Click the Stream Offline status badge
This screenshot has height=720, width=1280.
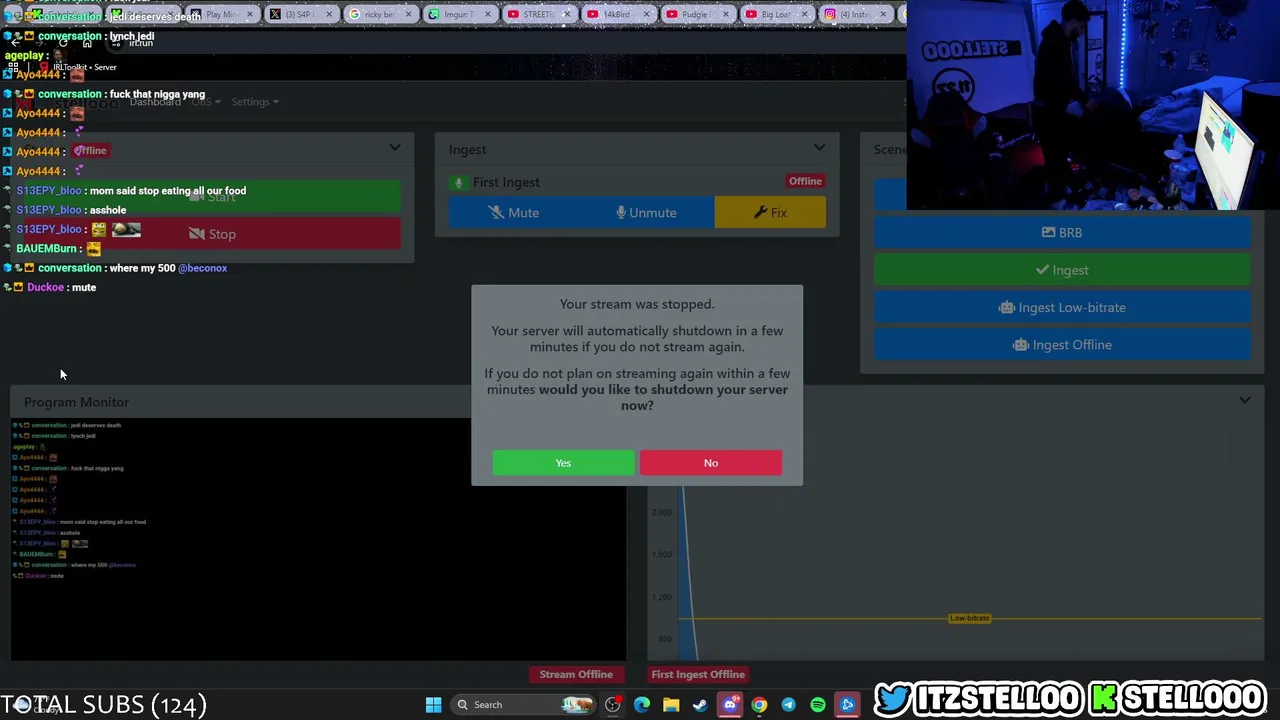click(576, 674)
